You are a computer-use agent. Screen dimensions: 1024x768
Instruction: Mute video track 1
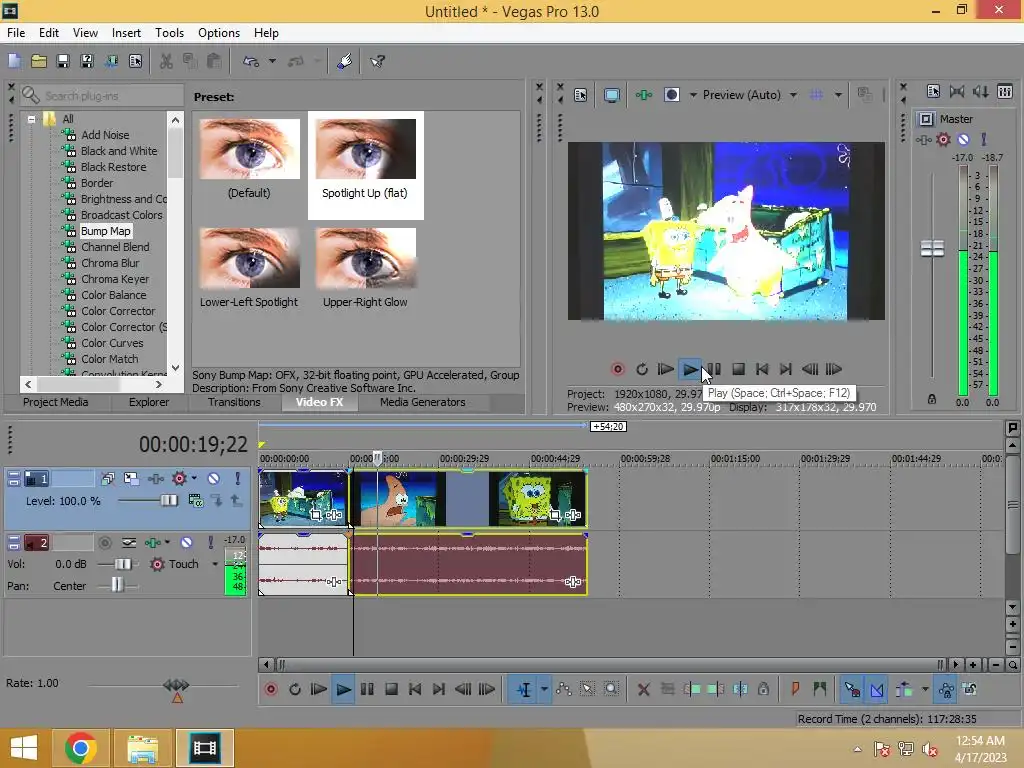pyautogui.click(x=214, y=479)
